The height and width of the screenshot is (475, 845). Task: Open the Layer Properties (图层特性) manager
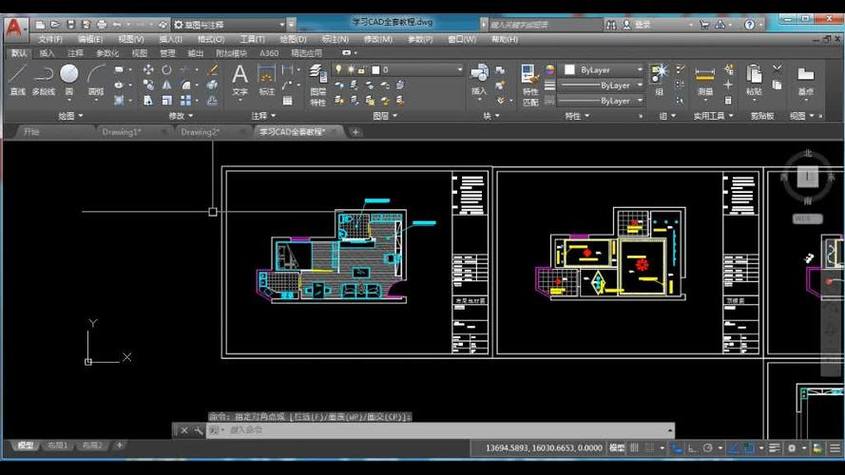(318, 85)
